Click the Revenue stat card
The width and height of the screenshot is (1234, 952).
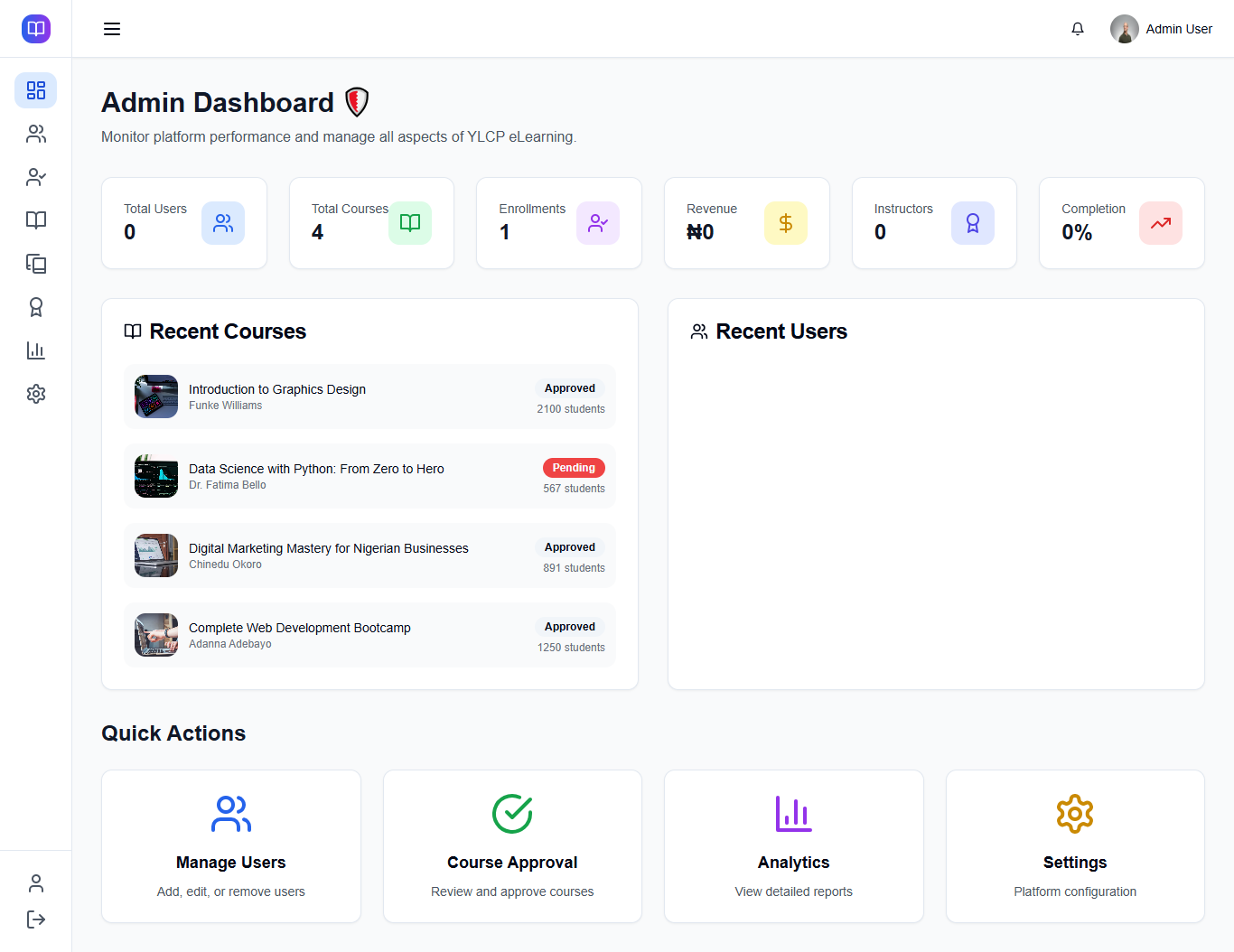coord(746,223)
